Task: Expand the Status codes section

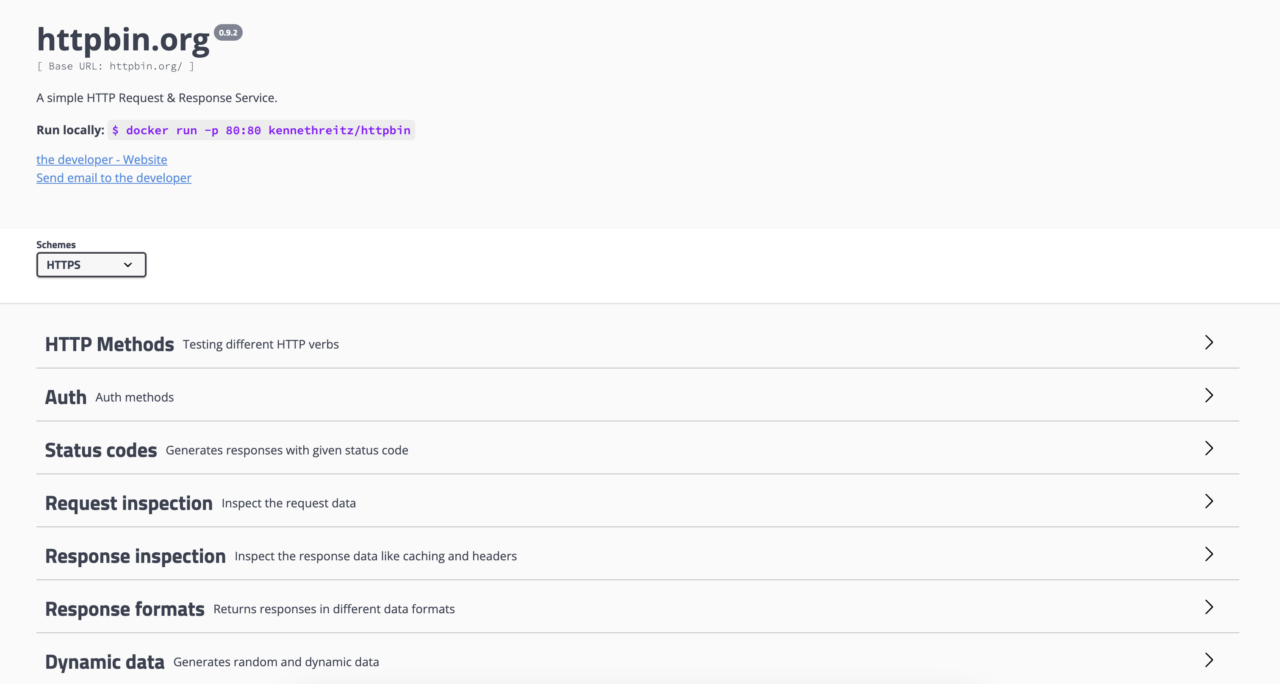Action: click(100, 450)
